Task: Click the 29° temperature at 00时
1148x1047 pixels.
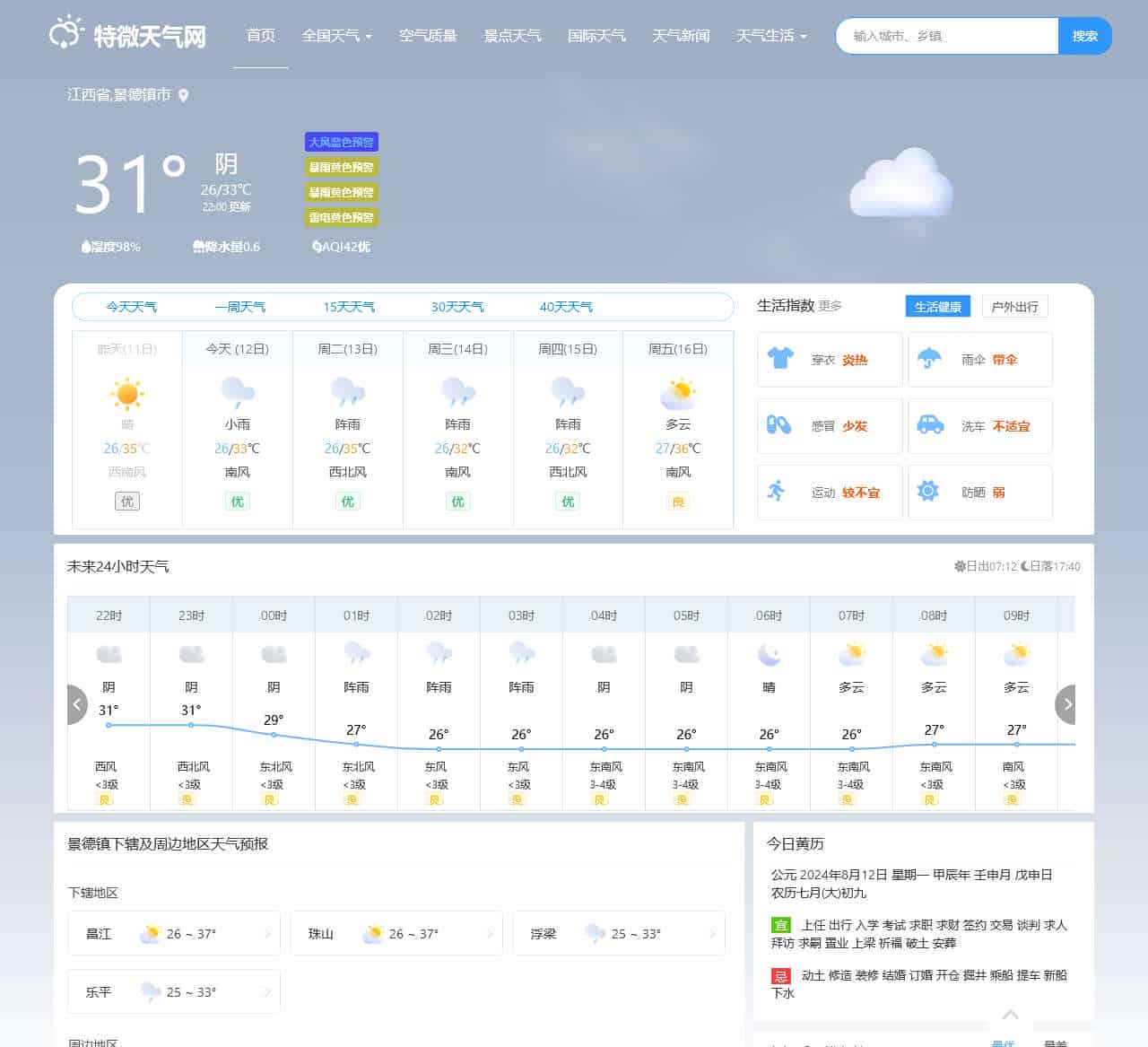Action: click(x=274, y=720)
